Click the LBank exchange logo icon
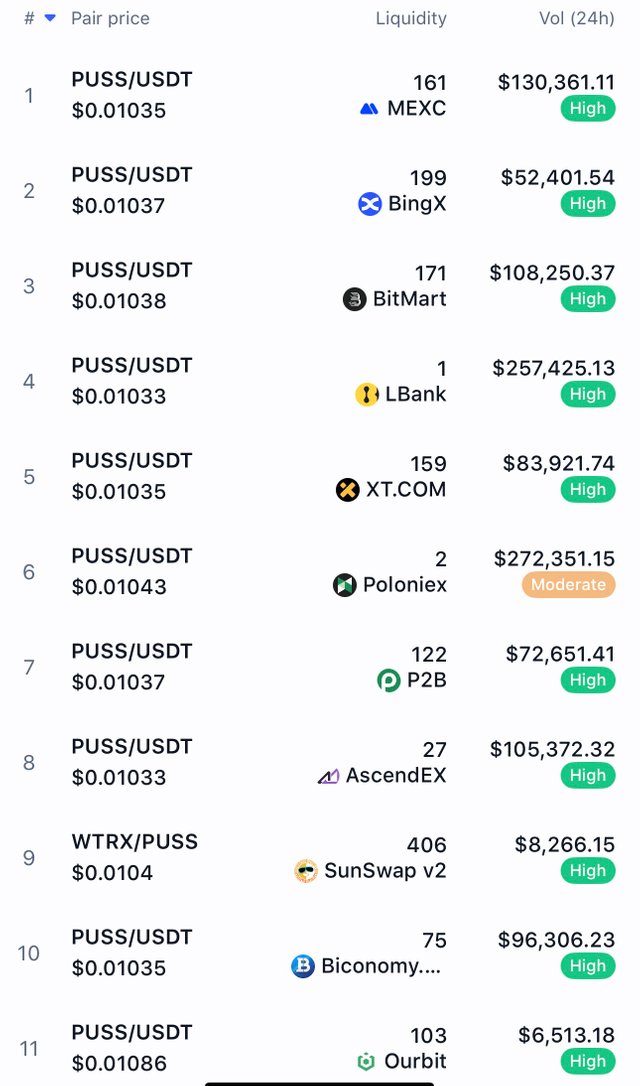The height and width of the screenshot is (1086, 640). pos(367,394)
